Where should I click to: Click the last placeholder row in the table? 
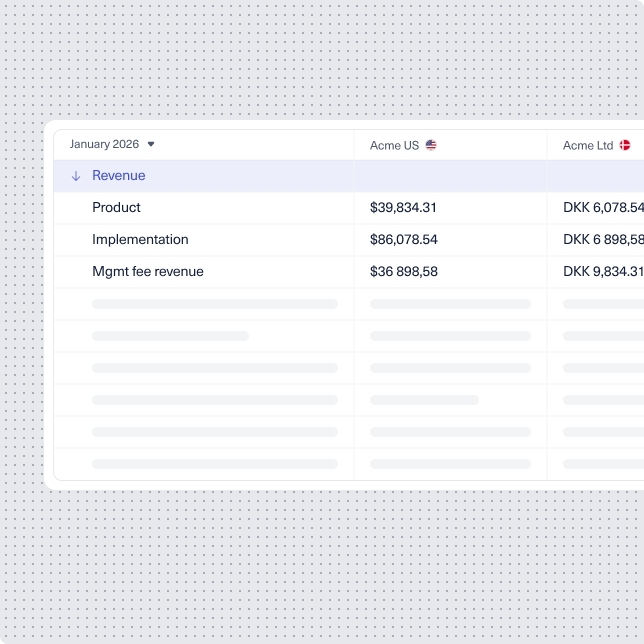214,464
